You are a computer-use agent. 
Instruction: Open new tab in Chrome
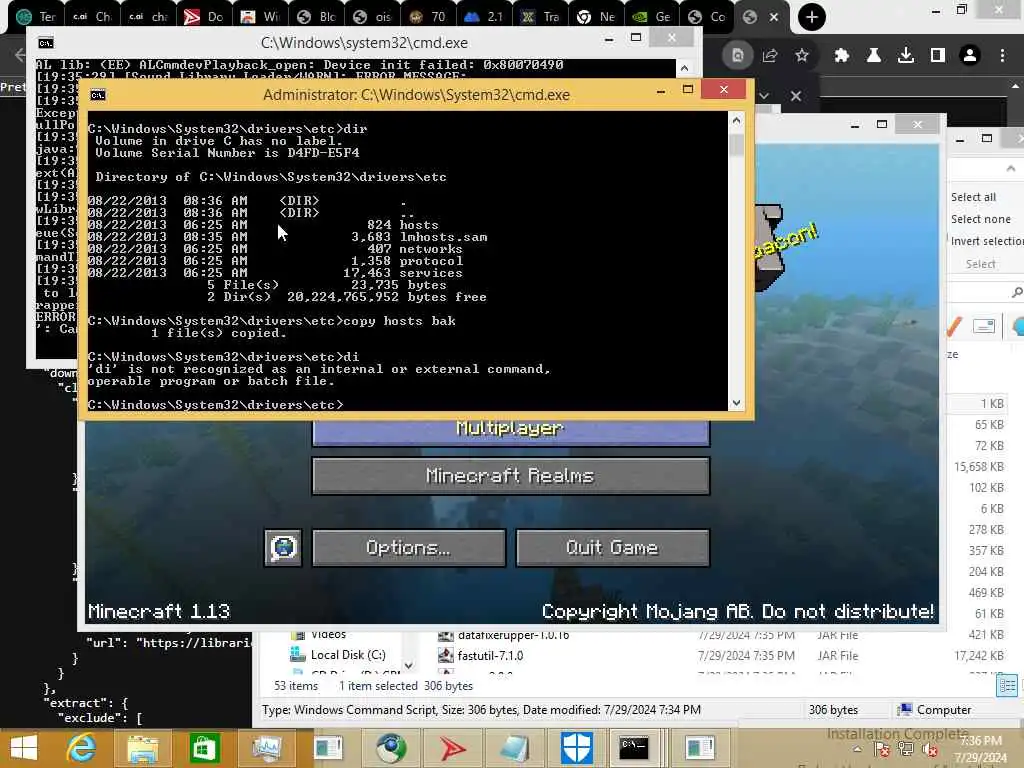pyautogui.click(x=812, y=17)
